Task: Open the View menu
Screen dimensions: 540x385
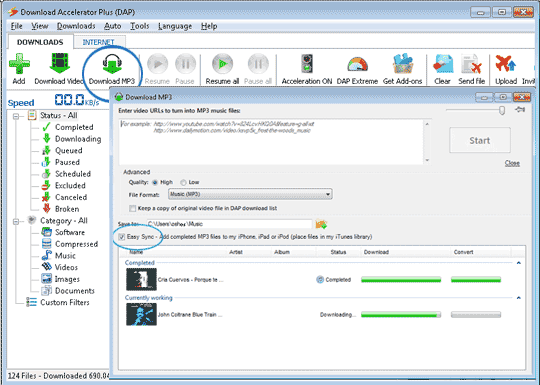Action: (40, 26)
